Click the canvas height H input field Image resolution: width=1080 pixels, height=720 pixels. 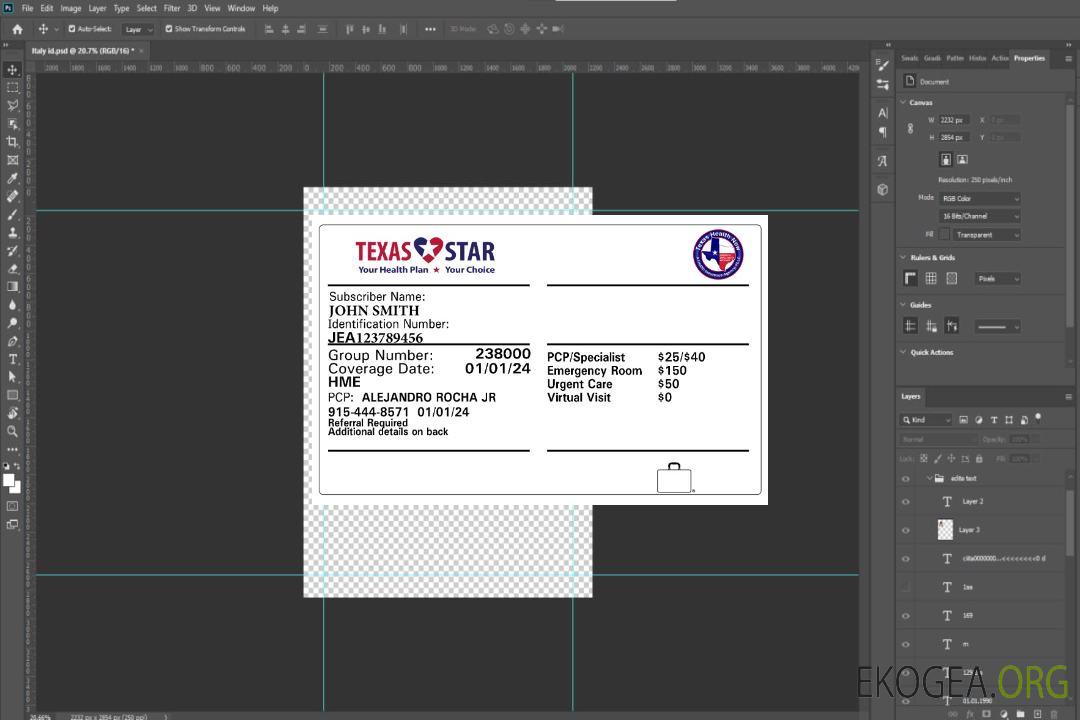pyautogui.click(x=954, y=138)
